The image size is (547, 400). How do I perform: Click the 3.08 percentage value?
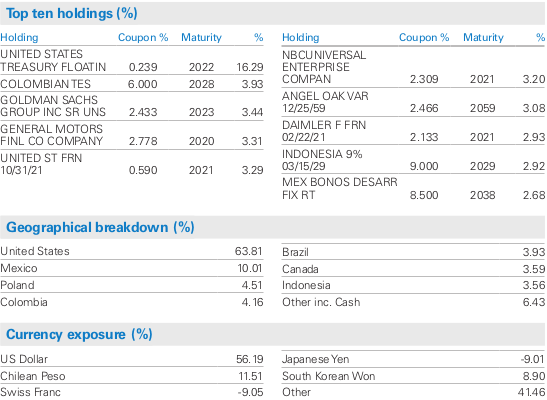534,108
